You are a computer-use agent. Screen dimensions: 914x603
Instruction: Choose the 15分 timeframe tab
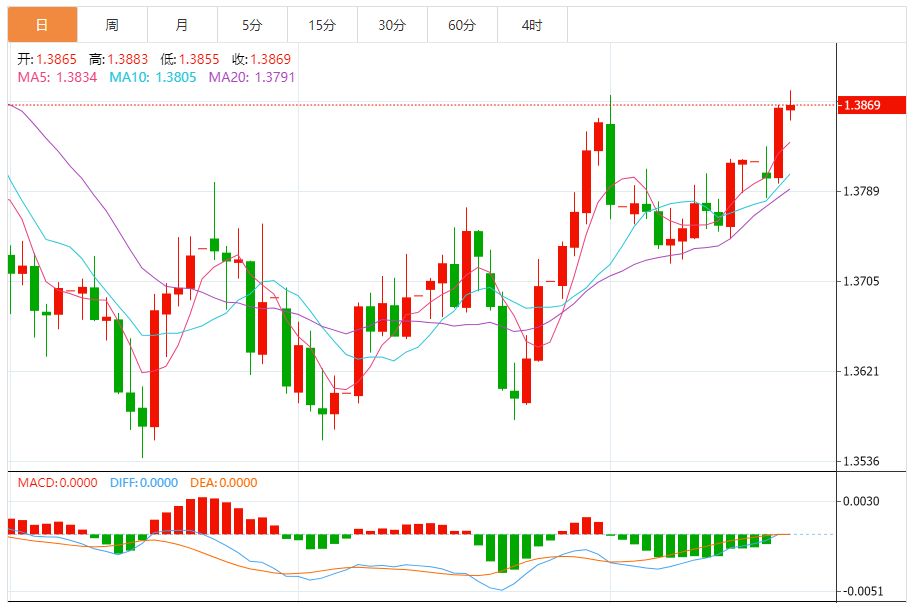click(322, 25)
